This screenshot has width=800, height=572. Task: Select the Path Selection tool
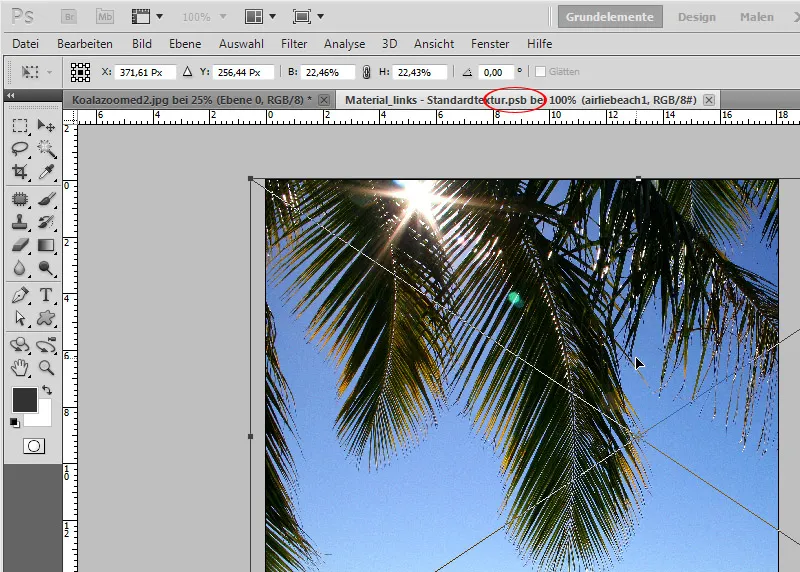click(20, 318)
